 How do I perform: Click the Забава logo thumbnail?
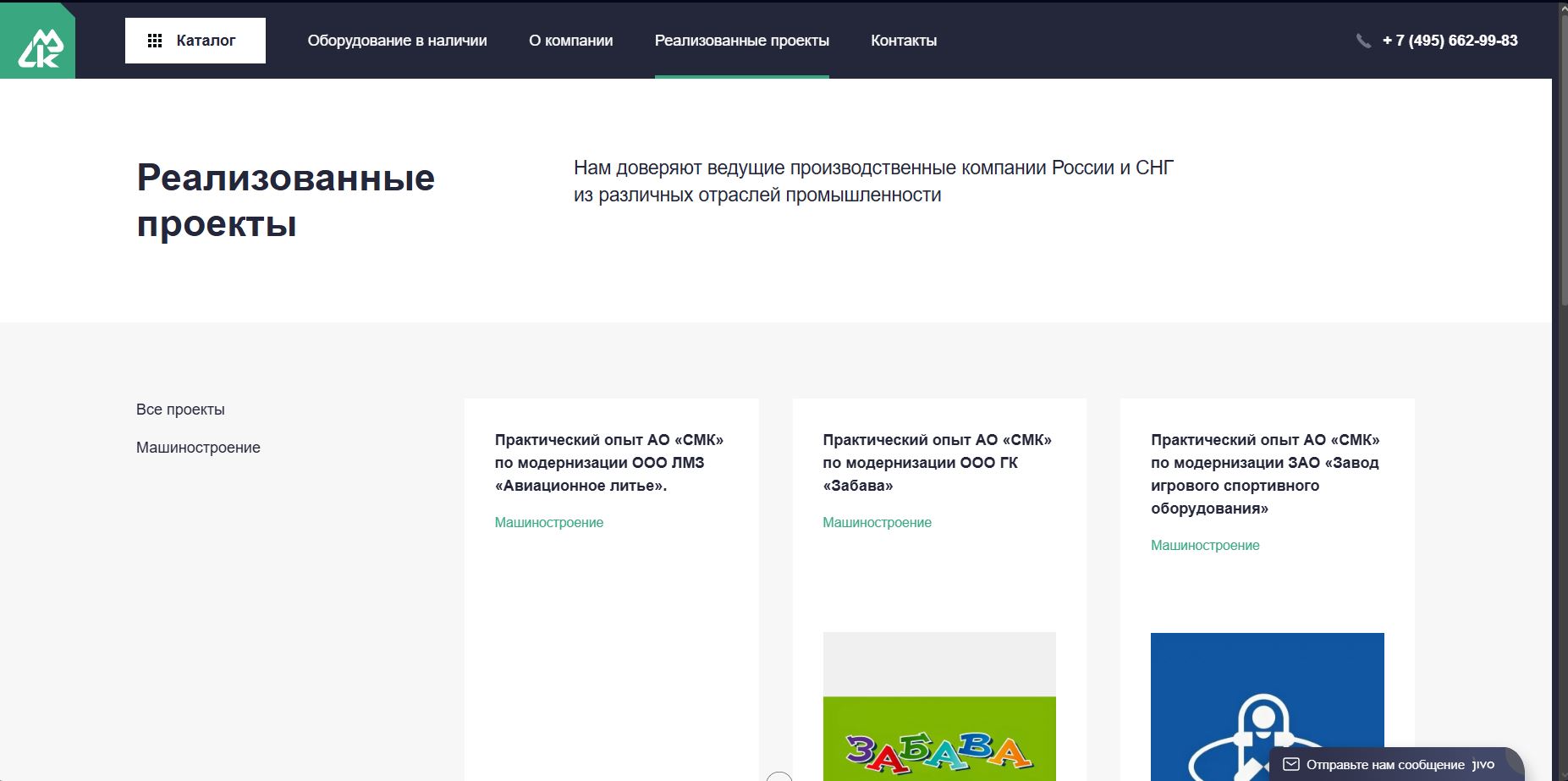tap(939, 707)
